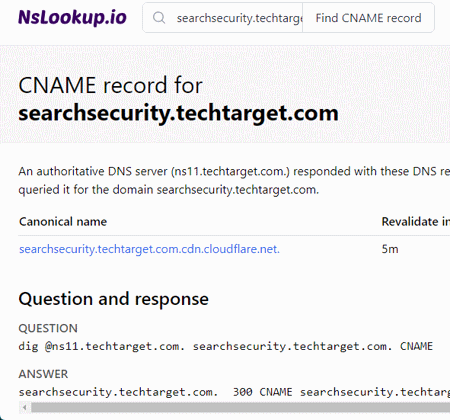Select the Canonical name column header
Image resolution: width=450 pixels, height=420 pixels.
[63, 222]
